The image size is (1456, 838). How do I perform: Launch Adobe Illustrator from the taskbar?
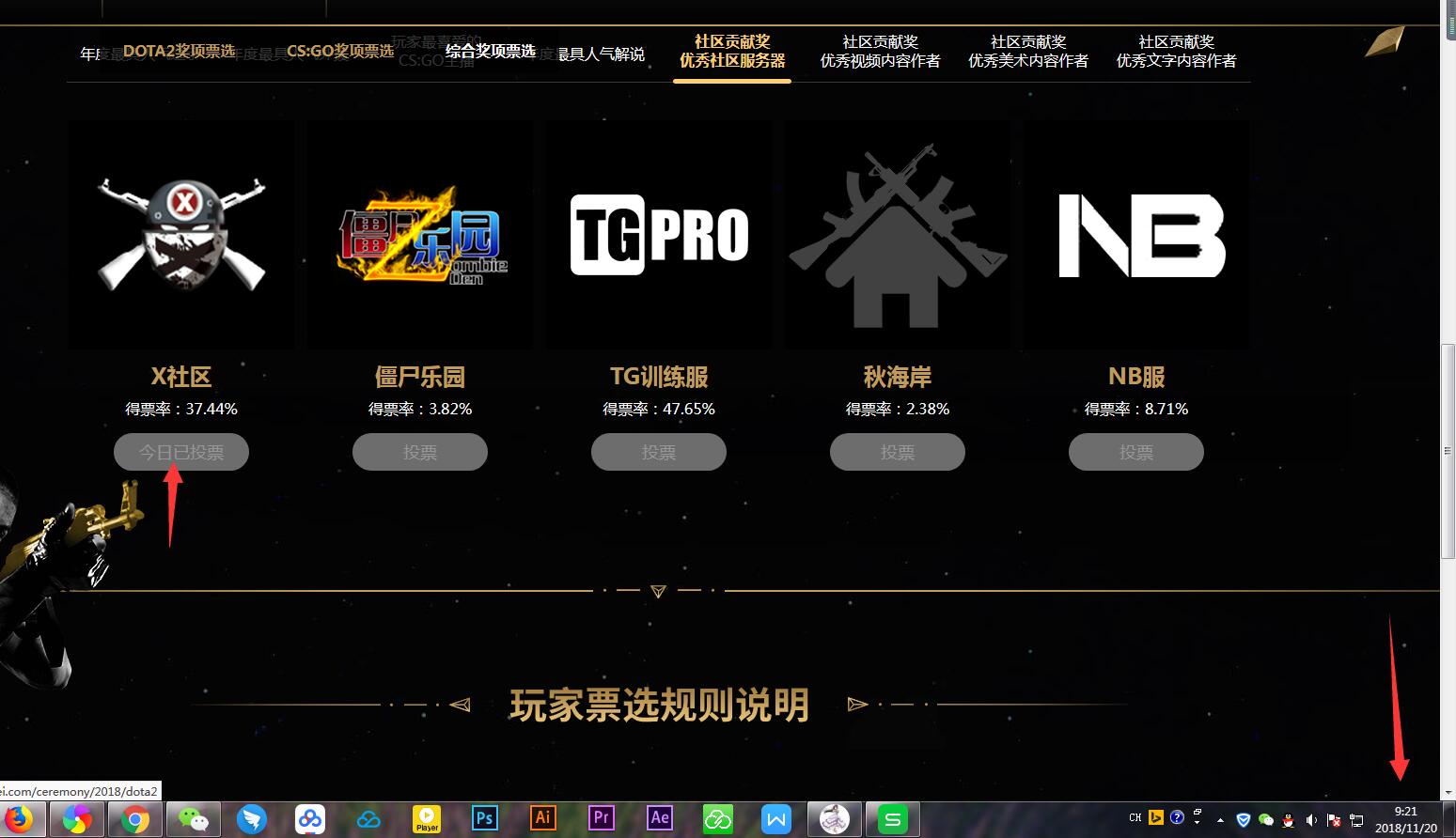point(542,818)
